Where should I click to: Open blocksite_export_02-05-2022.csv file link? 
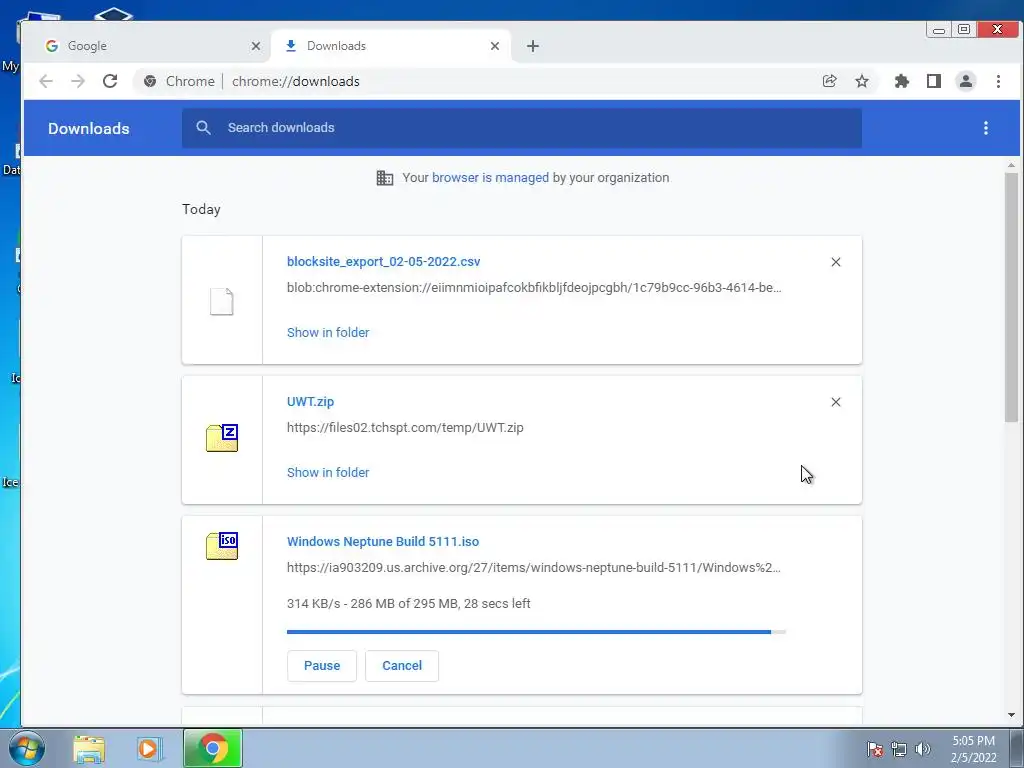383,261
